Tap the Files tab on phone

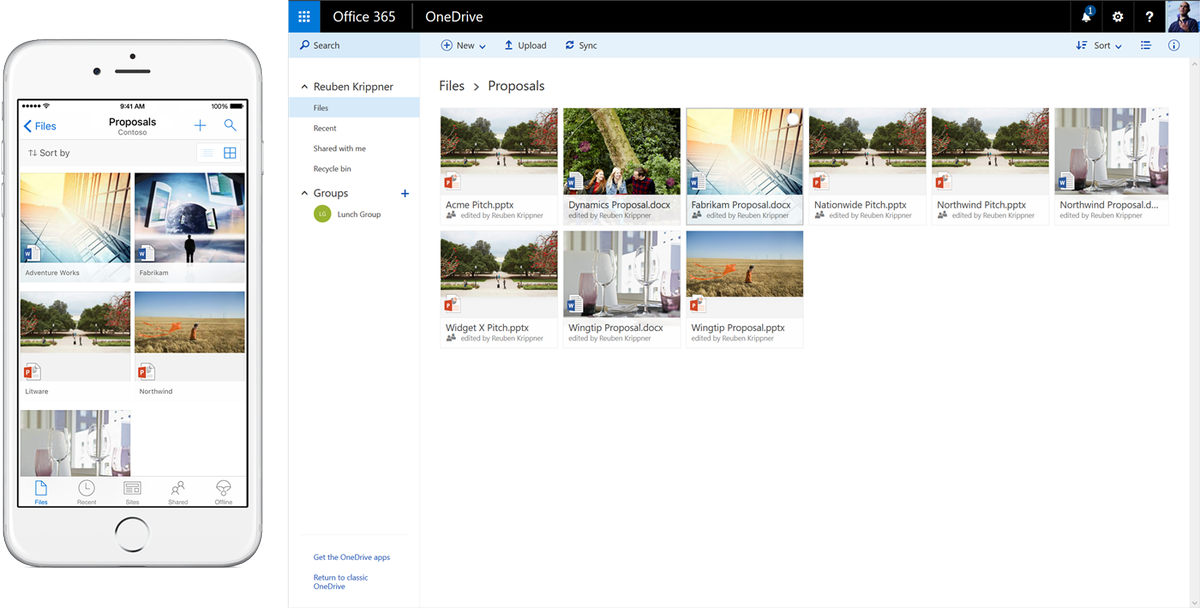[41, 492]
